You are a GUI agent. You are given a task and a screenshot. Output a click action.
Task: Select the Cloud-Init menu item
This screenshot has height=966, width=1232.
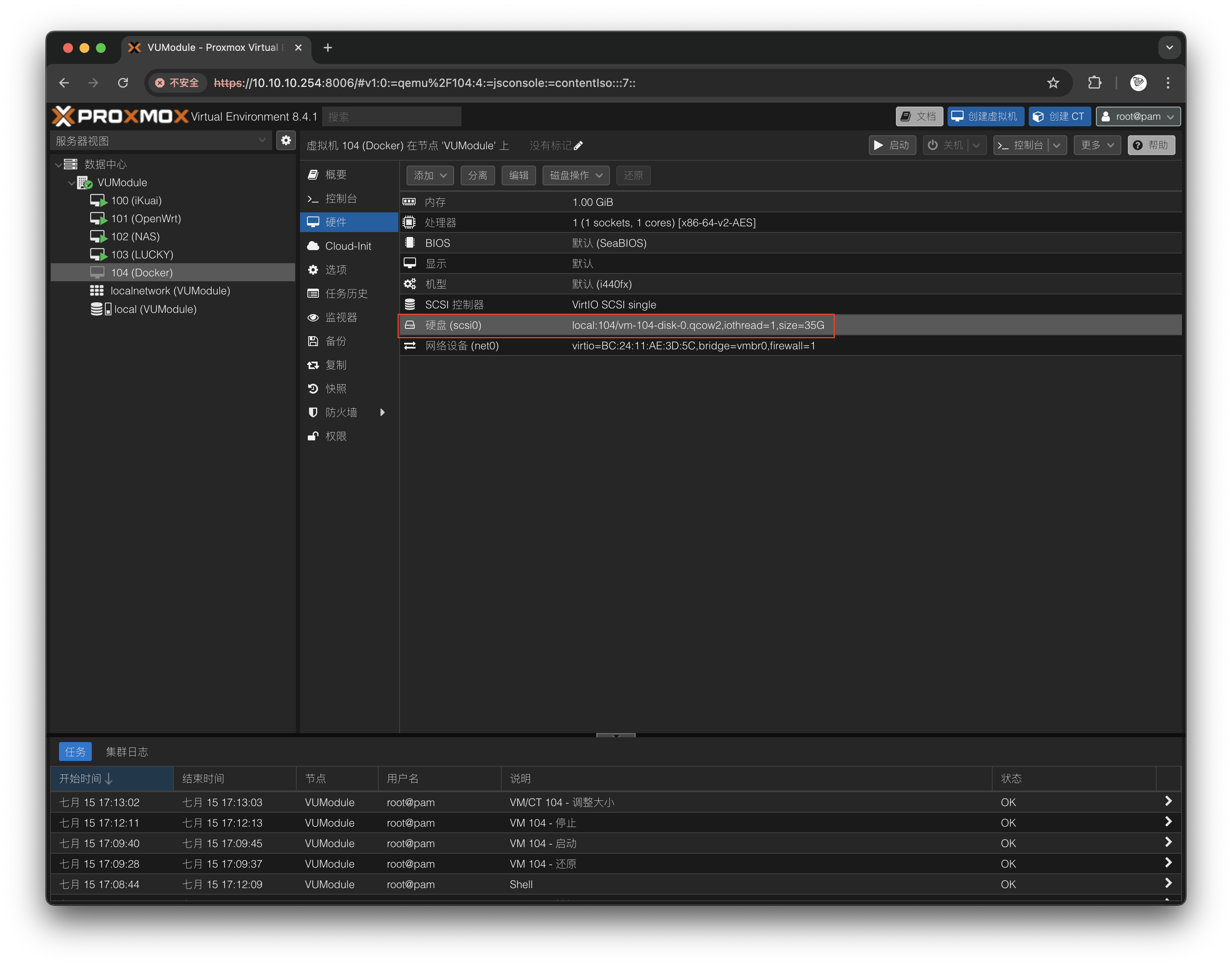pyautogui.click(x=348, y=246)
